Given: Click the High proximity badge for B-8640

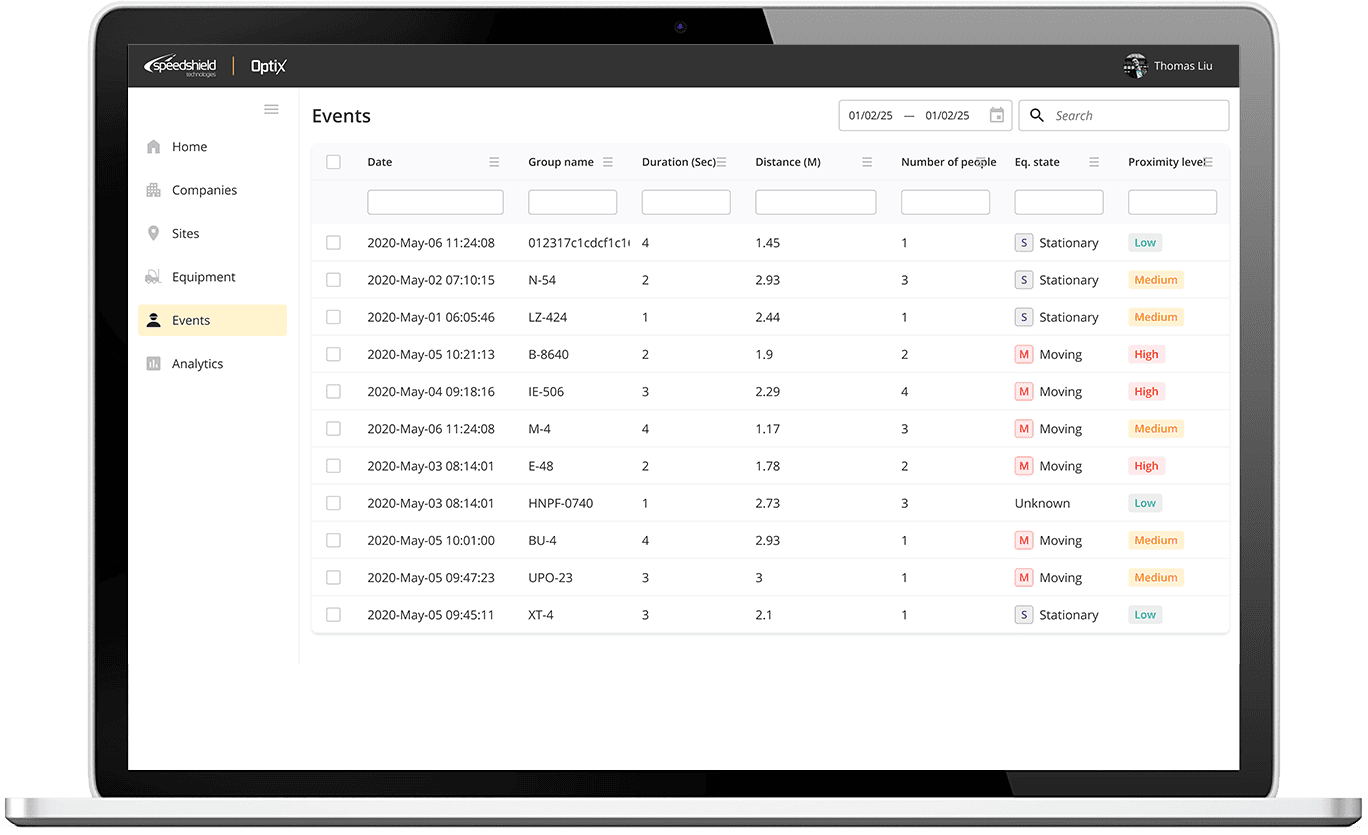Looking at the screenshot, I should pyautogui.click(x=1146, y=355).
